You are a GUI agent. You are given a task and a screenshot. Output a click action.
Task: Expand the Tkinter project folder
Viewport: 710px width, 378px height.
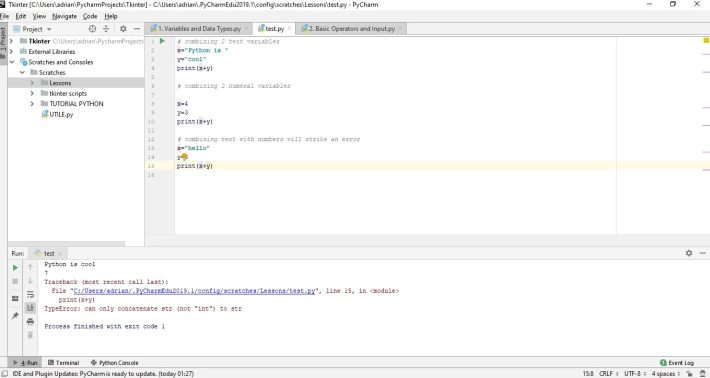click(11, 41)
